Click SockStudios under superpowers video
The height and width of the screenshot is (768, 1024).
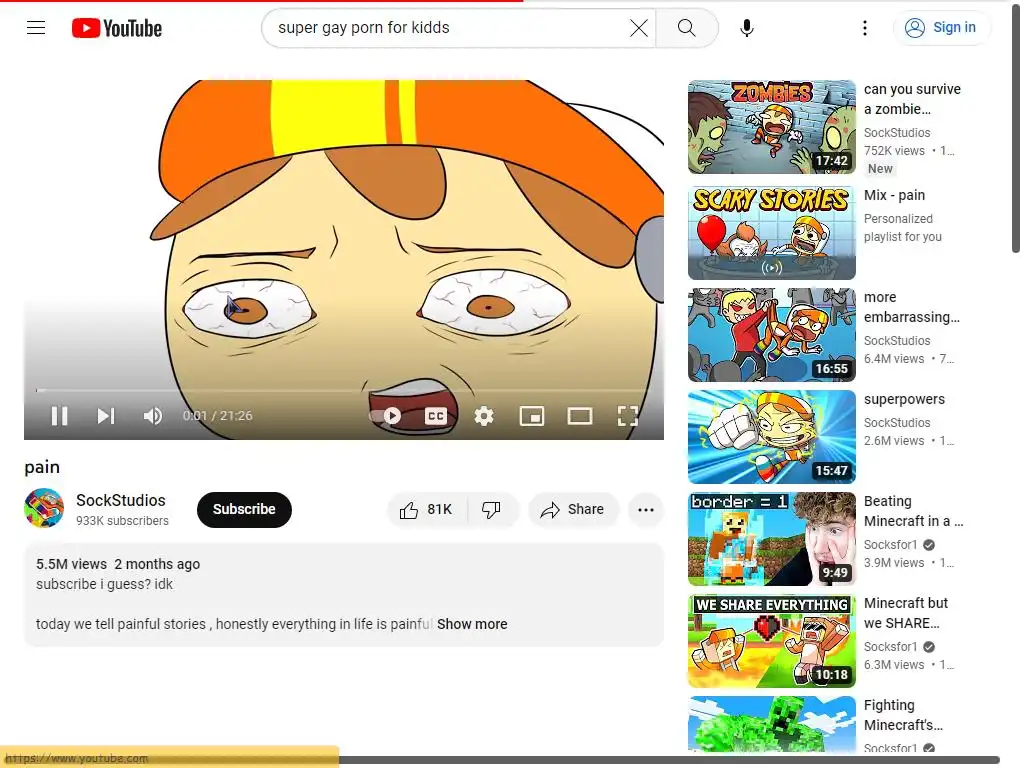tap(897, 423)
